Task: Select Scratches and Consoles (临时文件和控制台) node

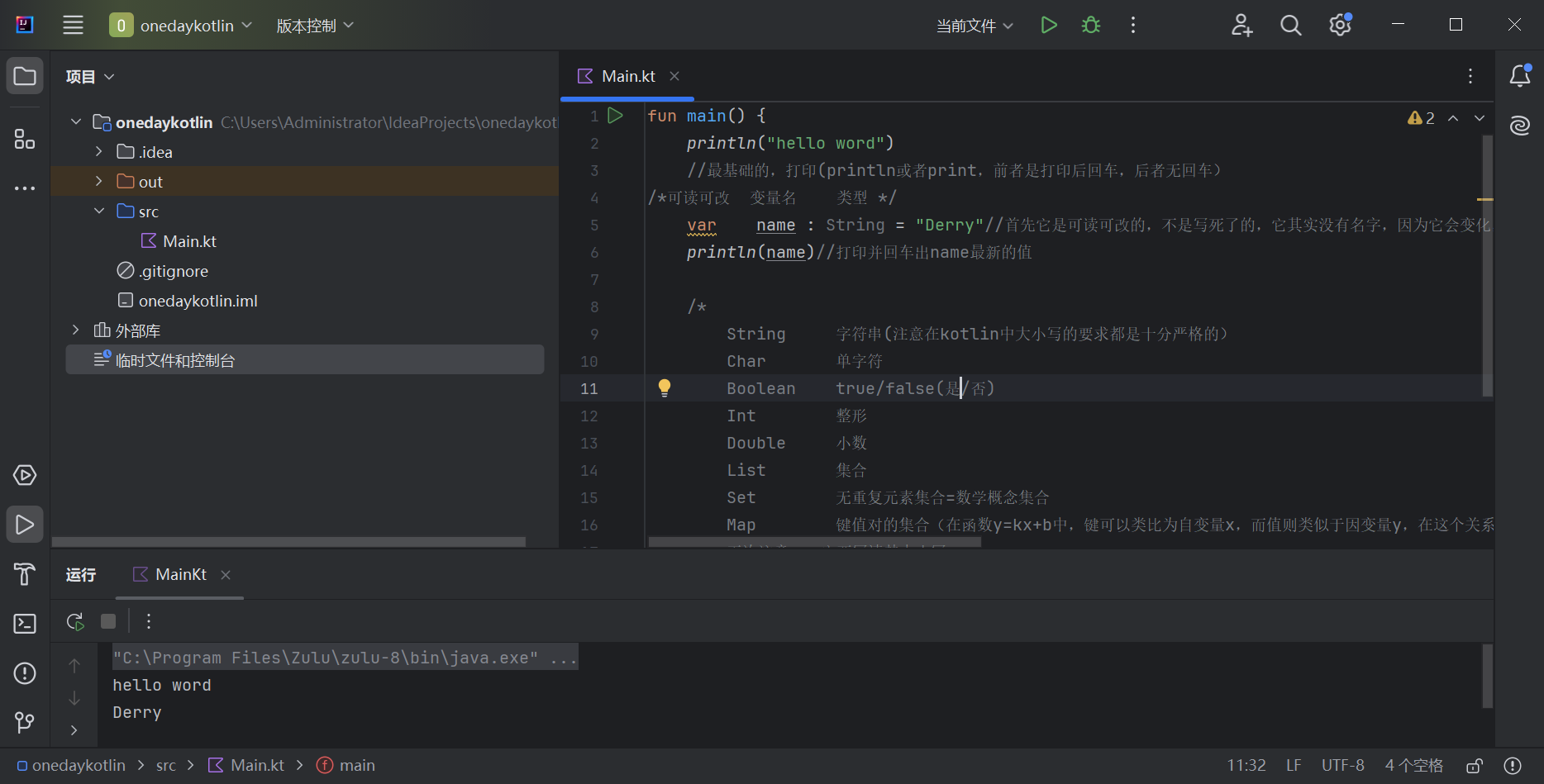Action: point(305,360)
